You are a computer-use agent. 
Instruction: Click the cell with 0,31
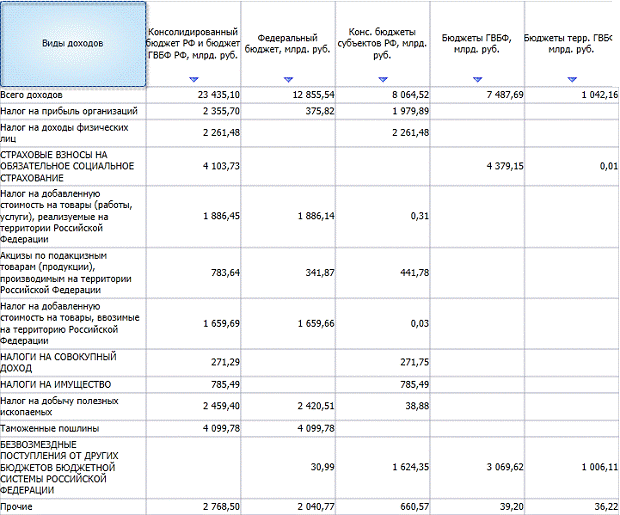coord(383,216)
